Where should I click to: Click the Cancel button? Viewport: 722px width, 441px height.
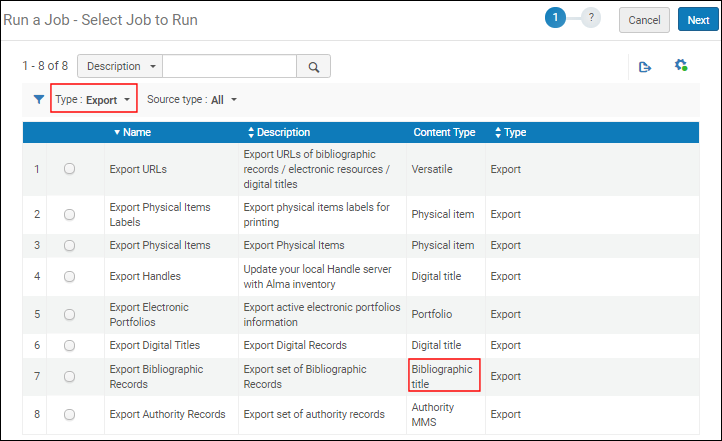(644, 20)
